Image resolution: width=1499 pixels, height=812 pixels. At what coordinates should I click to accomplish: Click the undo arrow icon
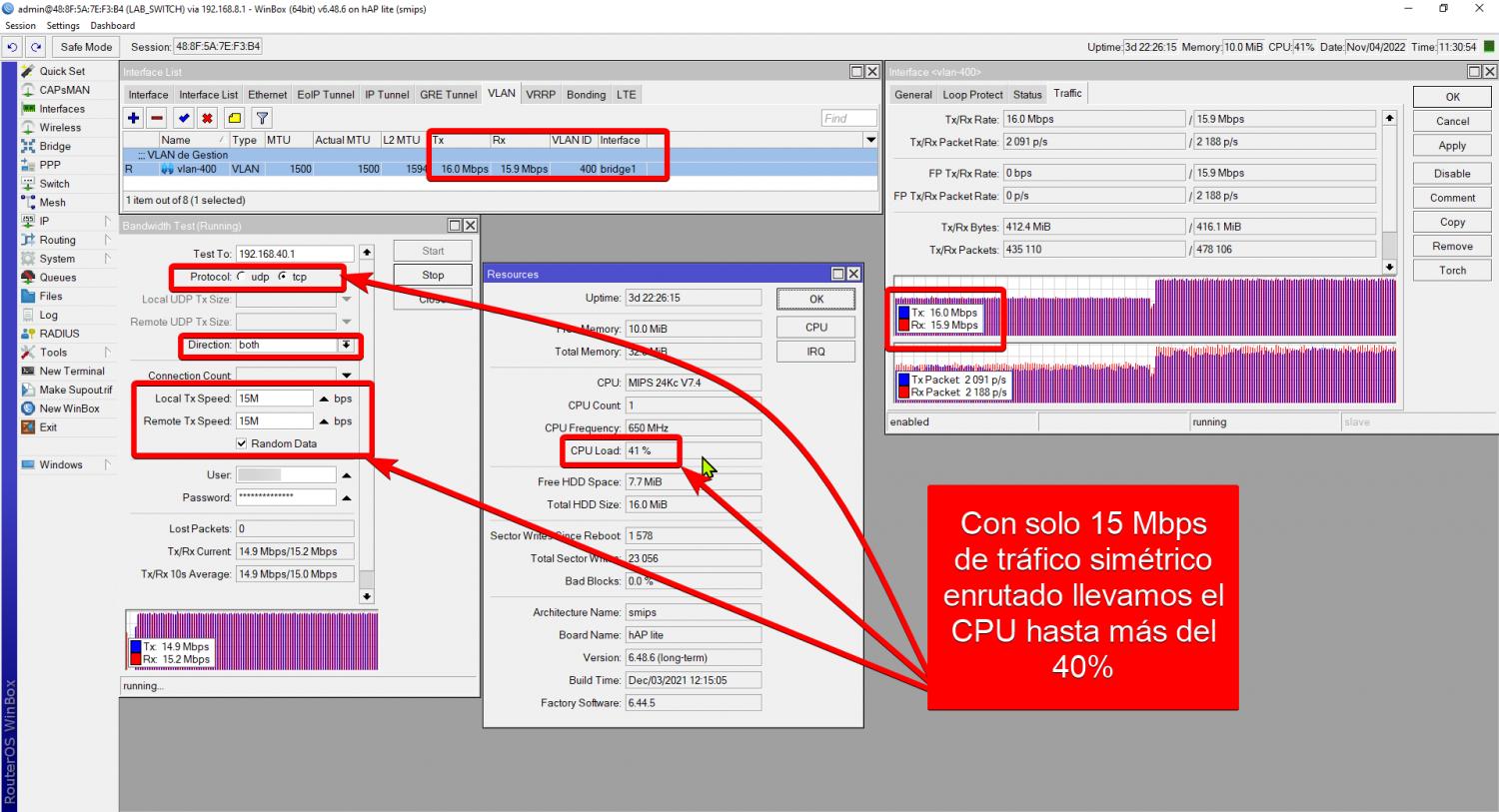pos(12,47)
